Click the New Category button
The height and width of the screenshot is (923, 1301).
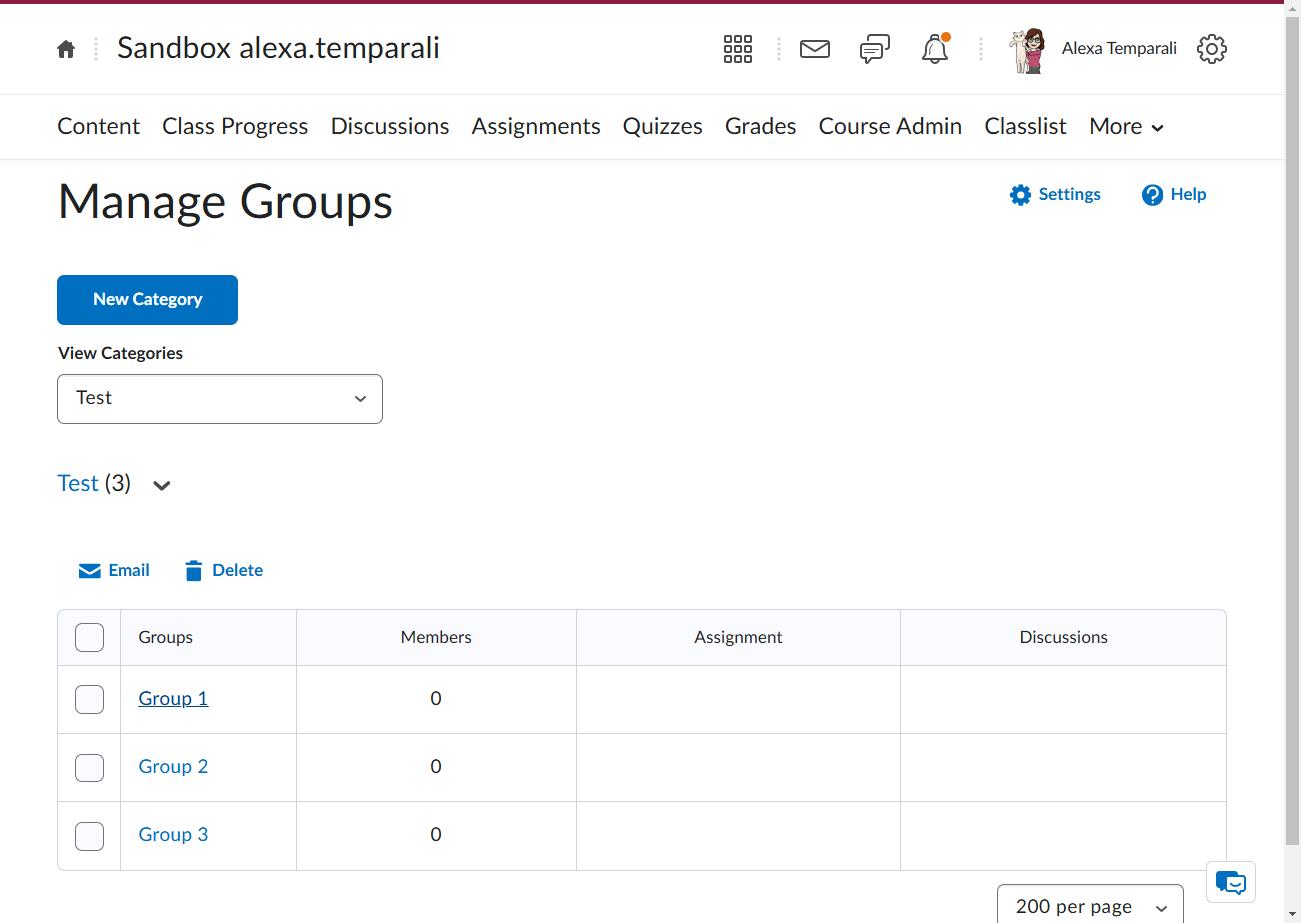[147, 300]
